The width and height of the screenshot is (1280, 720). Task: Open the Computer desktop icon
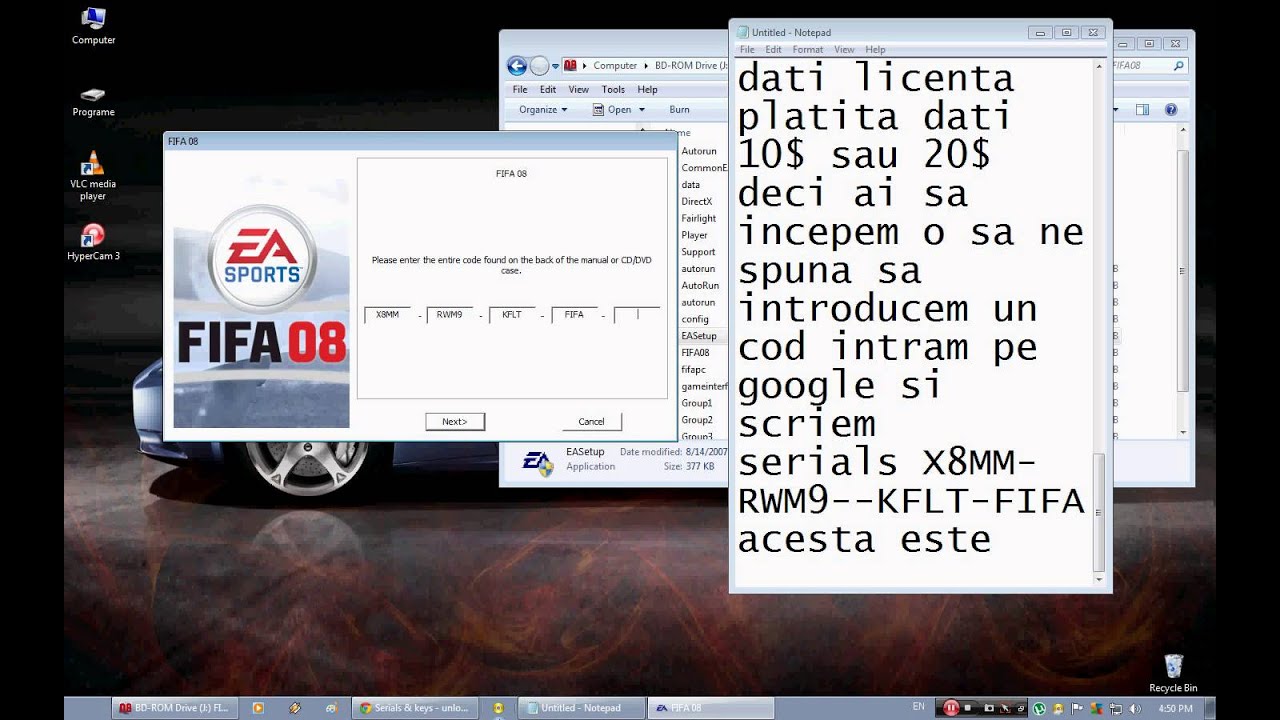(93, 27)
